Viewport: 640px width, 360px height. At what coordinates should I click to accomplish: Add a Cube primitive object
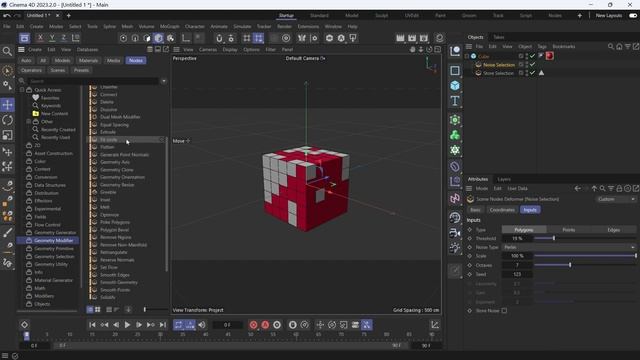tap(455, 86)
